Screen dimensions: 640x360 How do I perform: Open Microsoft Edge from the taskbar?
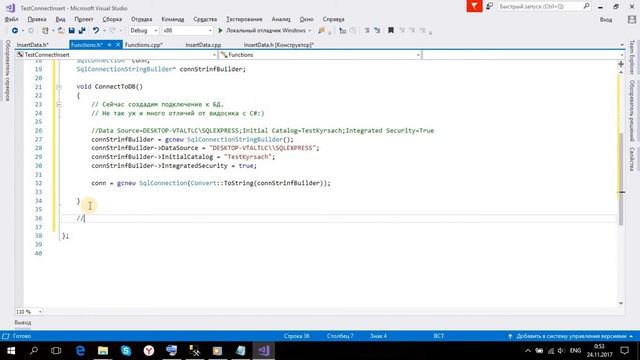pos(80,351)
